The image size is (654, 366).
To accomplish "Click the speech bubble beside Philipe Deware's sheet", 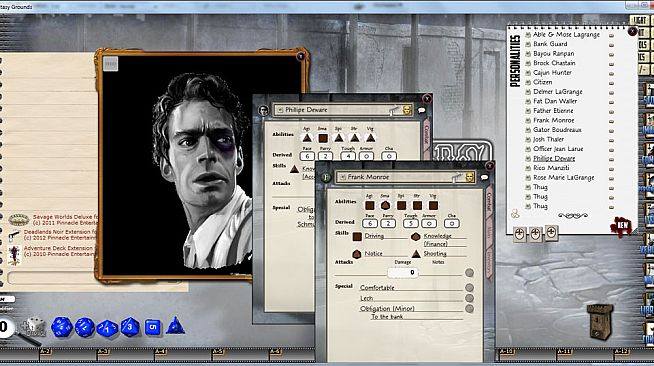I will tap(422, 110).
